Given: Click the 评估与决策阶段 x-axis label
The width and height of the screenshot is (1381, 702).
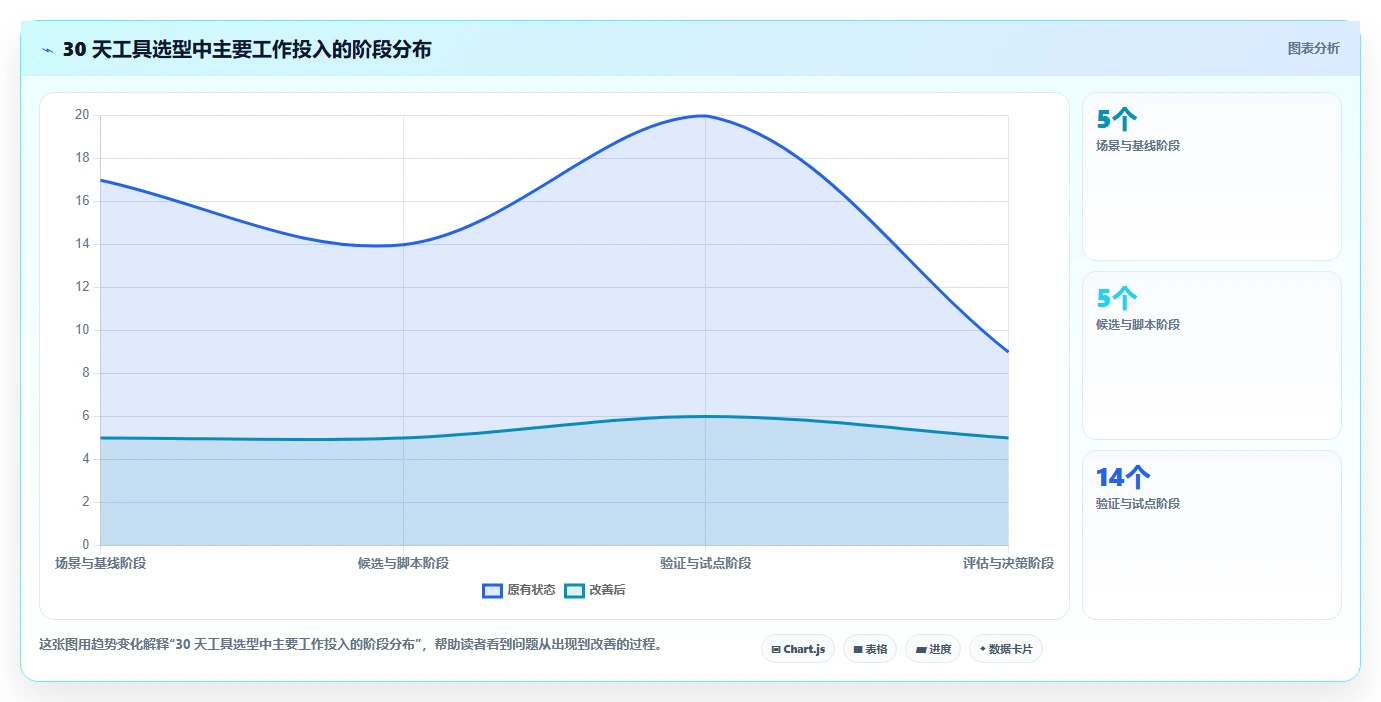Looking at the screenshot, I should point(1008,563).
